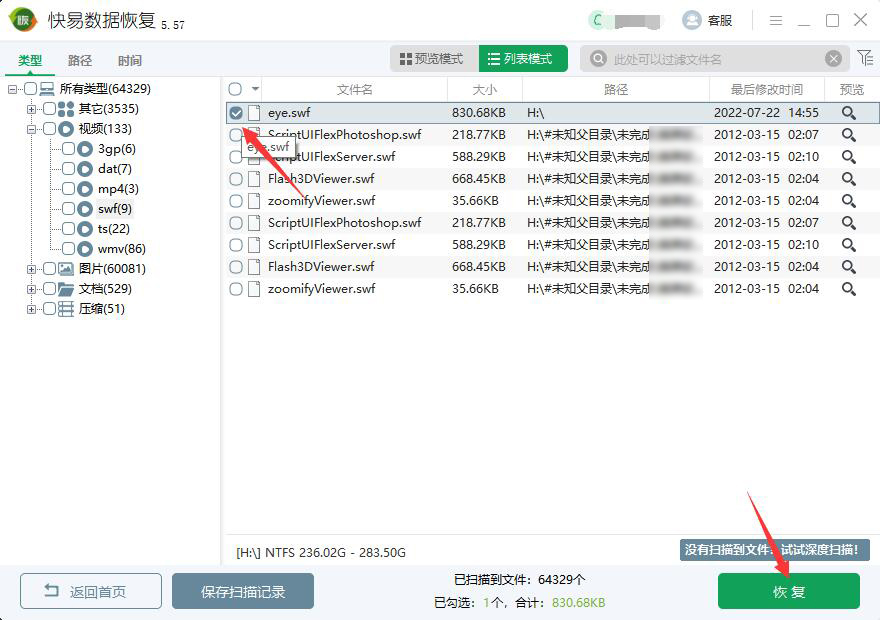Click the 保存扫描记录 button
This screenshot has width=880, height=620.
pyautogui.click(x=243, y=591)
